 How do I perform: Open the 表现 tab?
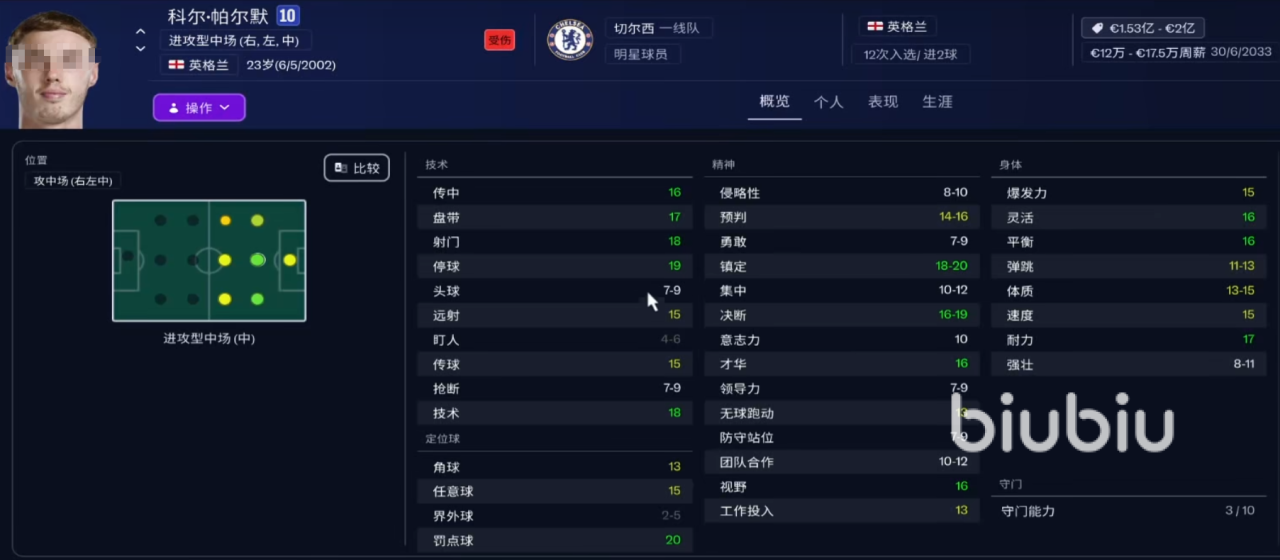click(882, 102)
